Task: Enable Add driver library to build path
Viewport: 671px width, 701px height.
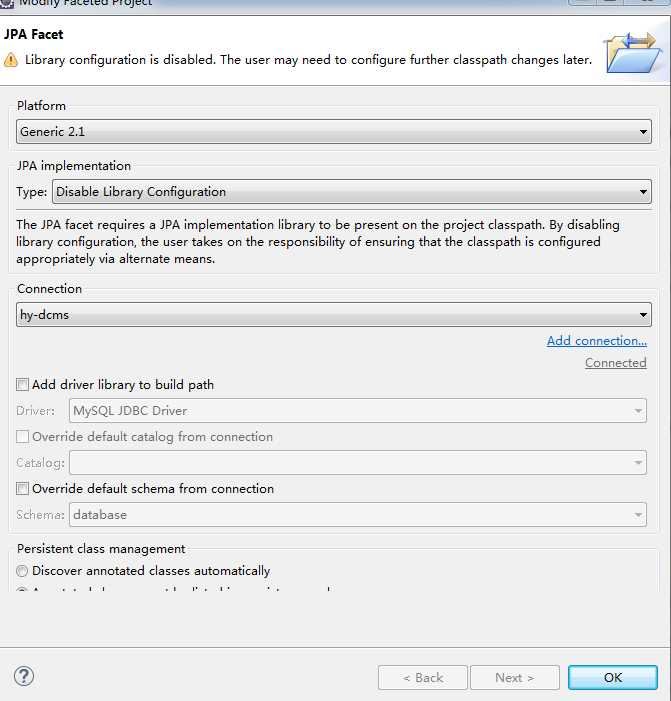Action: coord(23,385)
